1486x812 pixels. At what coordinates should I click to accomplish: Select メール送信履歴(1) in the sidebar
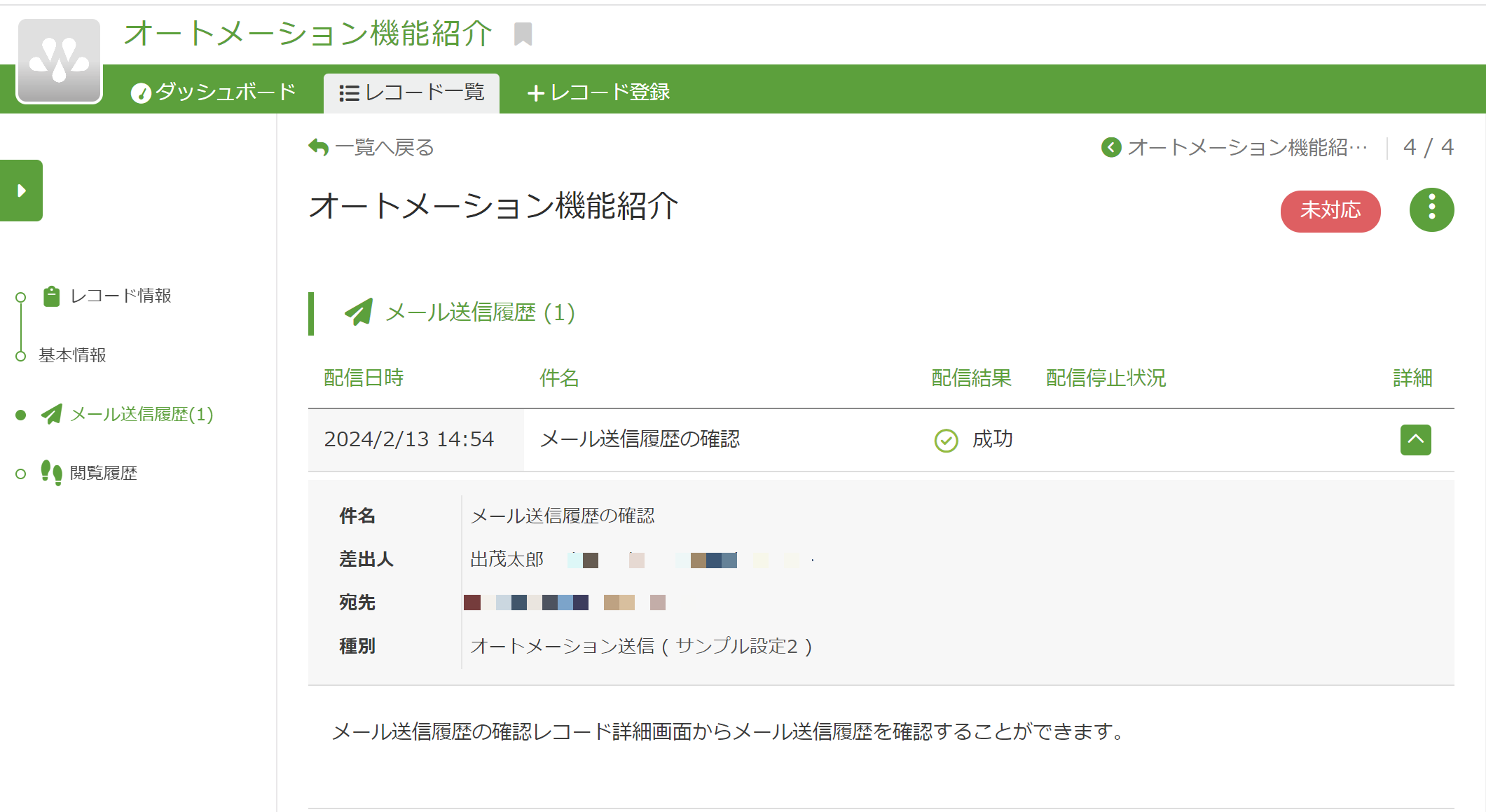(142, 414)
